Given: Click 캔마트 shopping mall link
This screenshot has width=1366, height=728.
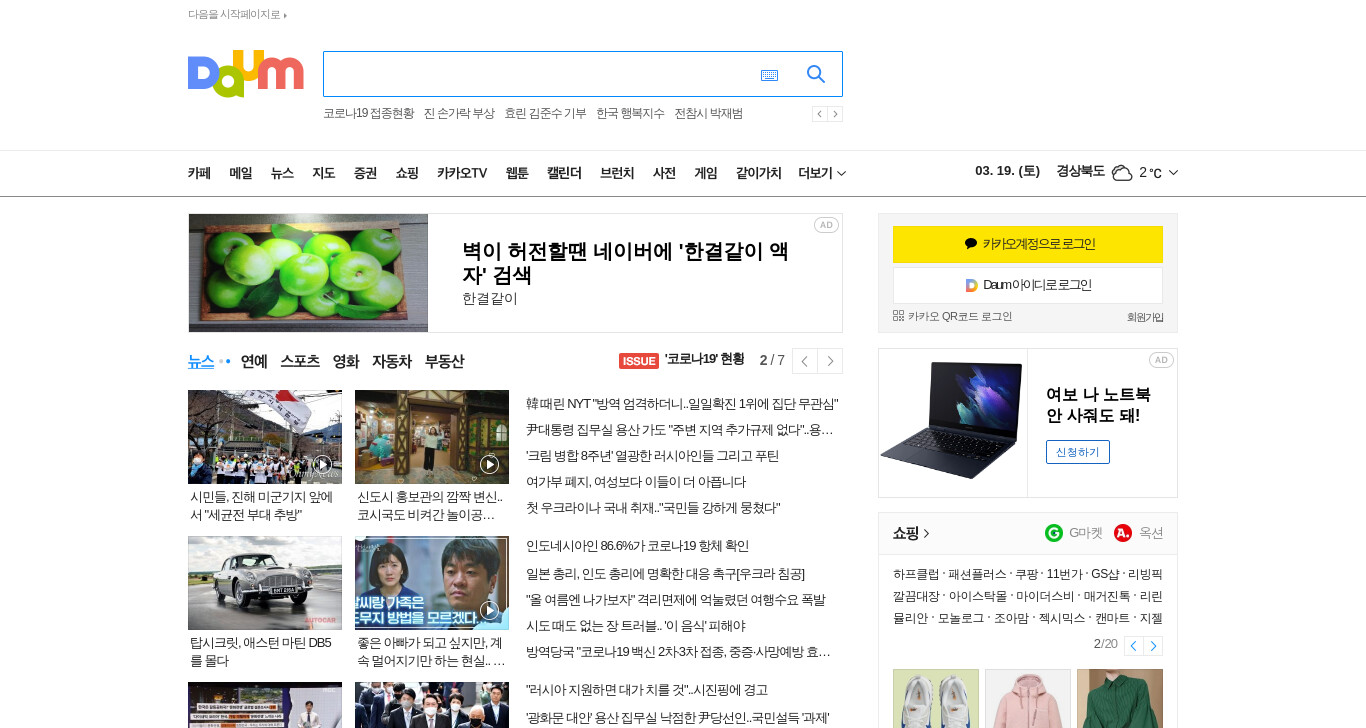Looking at the screenshot, I should tap(1112, 618).
